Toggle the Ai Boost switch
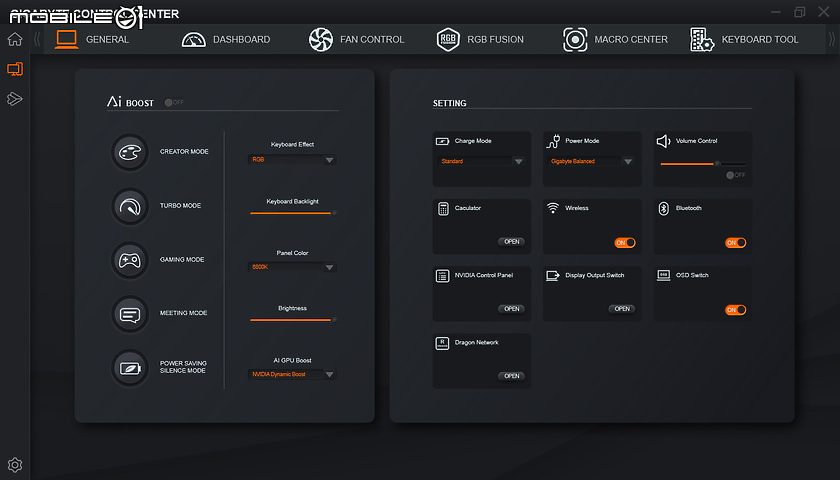 coord(174,102)
